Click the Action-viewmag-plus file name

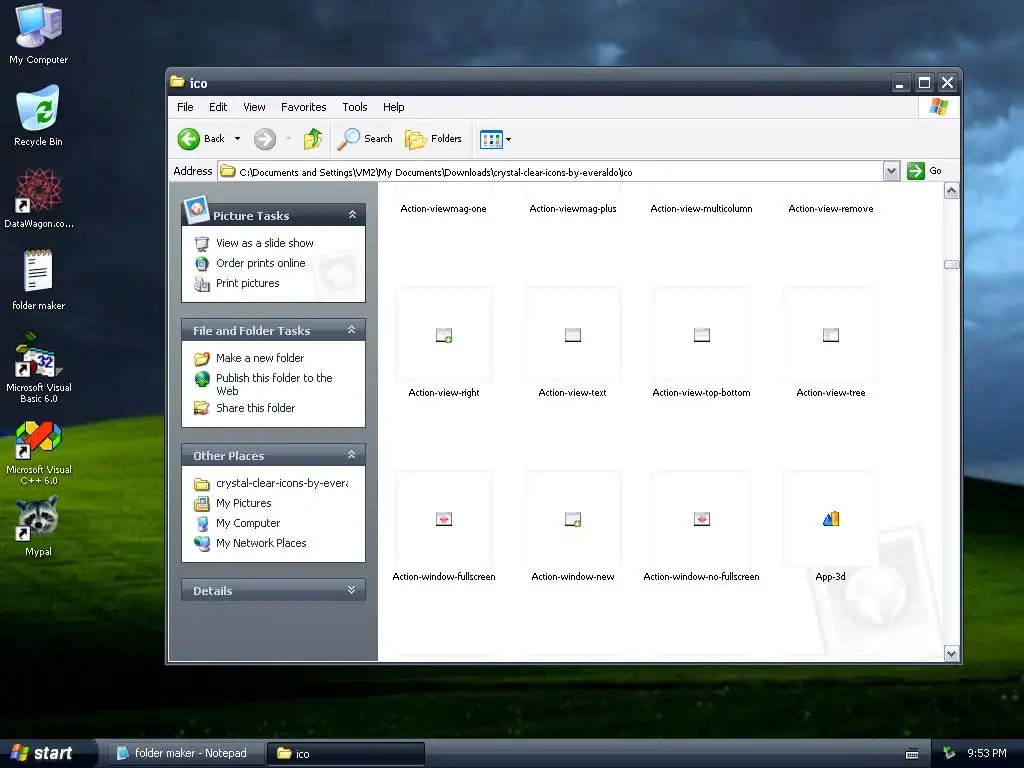pos(573,209)
